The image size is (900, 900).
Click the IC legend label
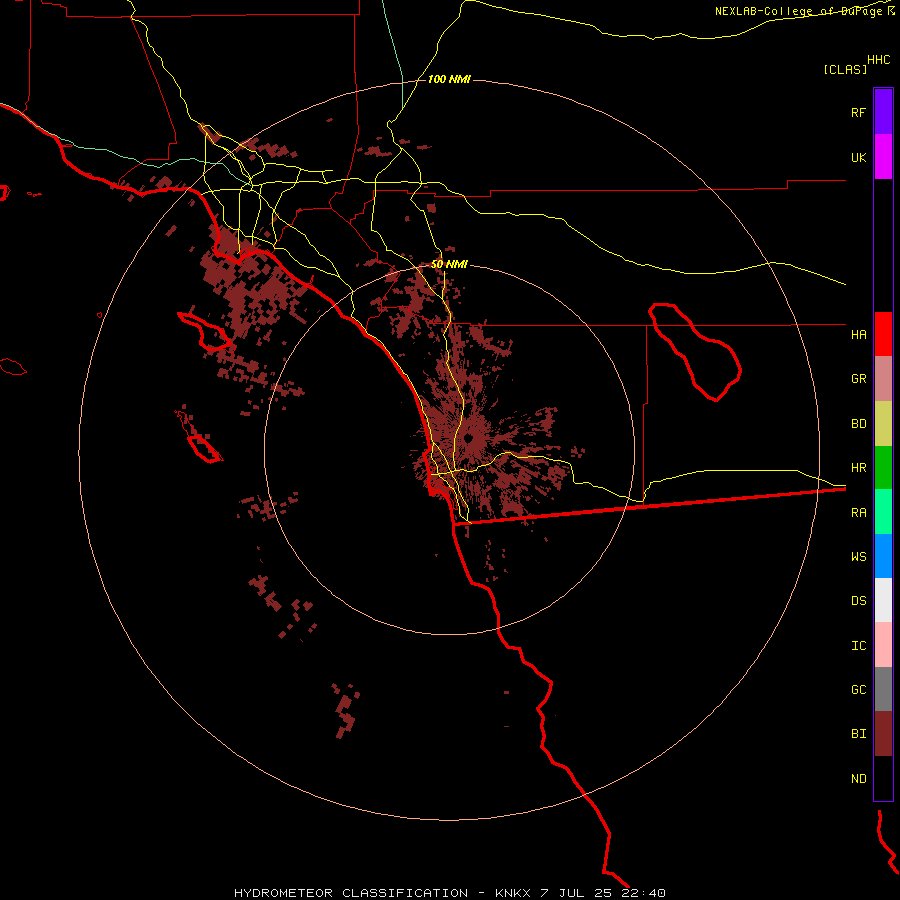coord(858,646)
